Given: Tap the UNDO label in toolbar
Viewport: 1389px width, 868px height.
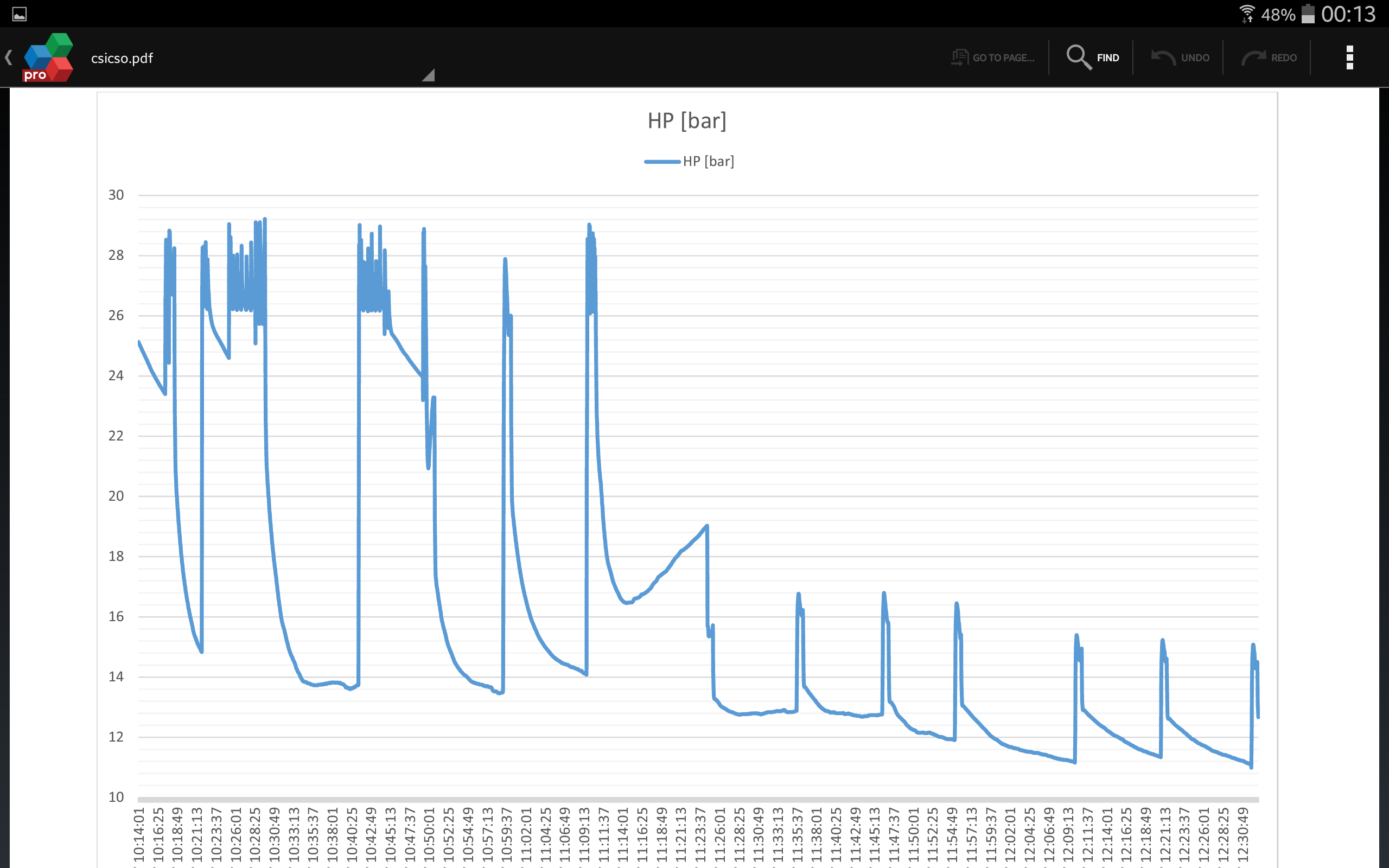Looking at the screenshot, I should 1195,58.
